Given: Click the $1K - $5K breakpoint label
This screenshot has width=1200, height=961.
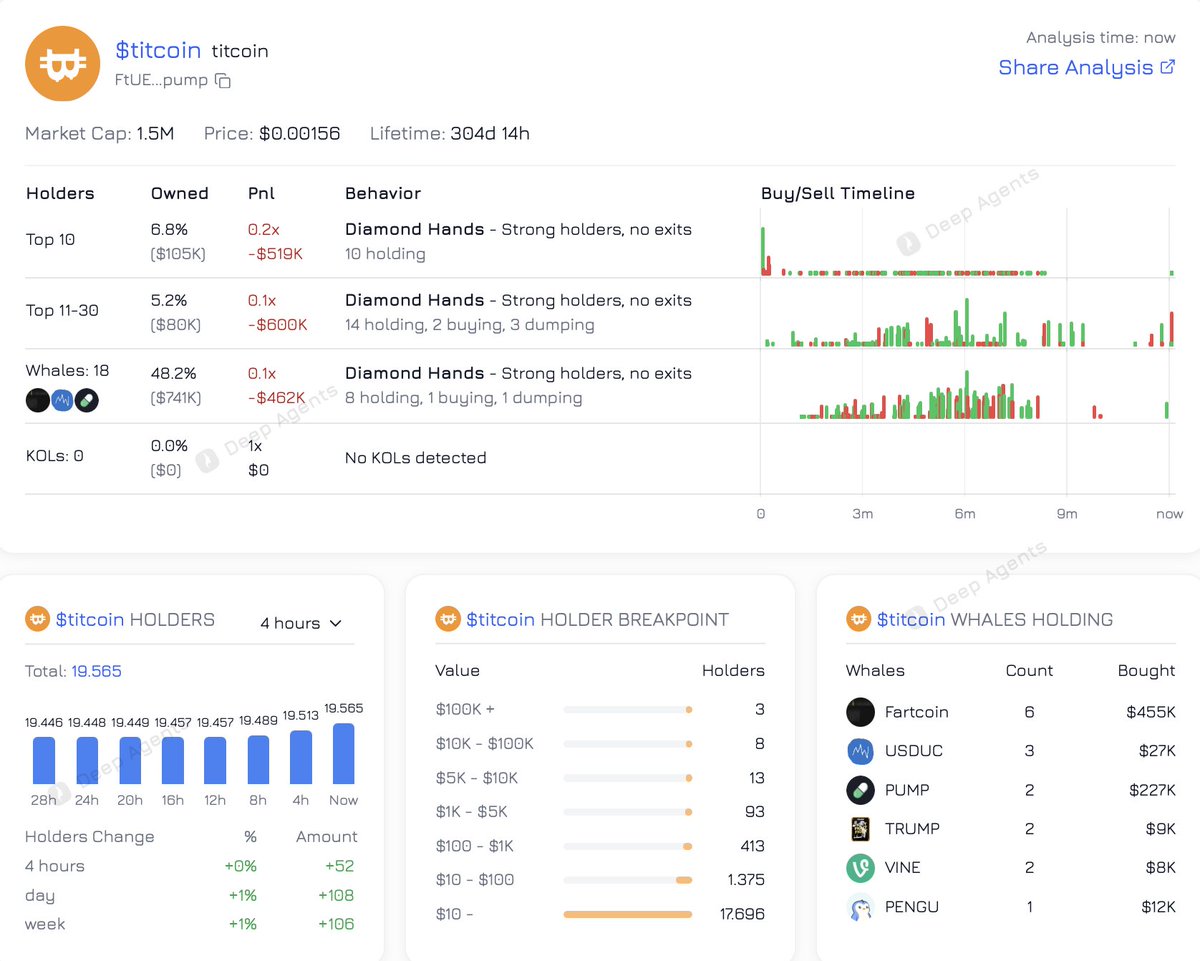Looking at the screenshot, I should [472, 812].
